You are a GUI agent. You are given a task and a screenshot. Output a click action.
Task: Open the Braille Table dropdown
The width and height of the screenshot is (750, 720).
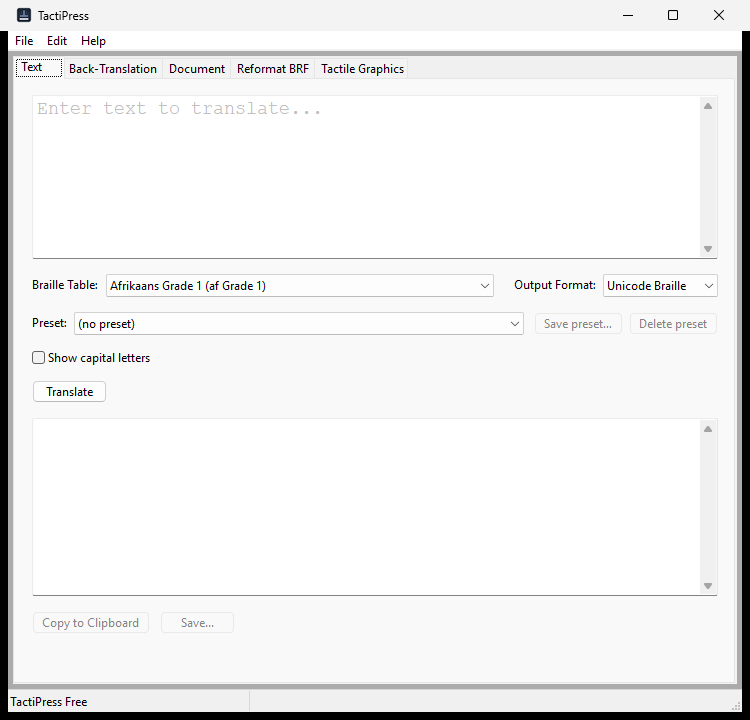point(300,286)
